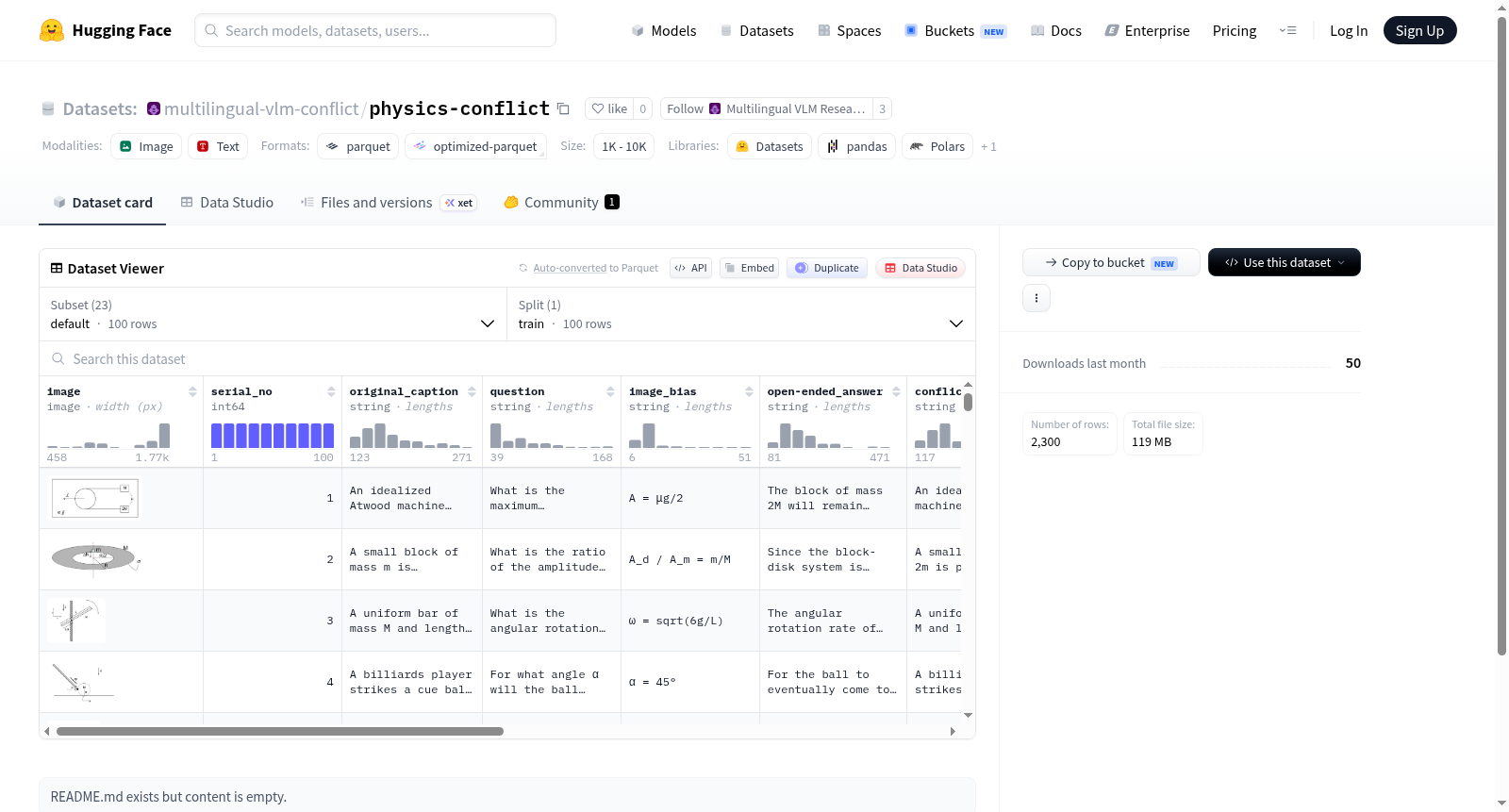Open the API button in Dataset Viewer

coord(690,268)
